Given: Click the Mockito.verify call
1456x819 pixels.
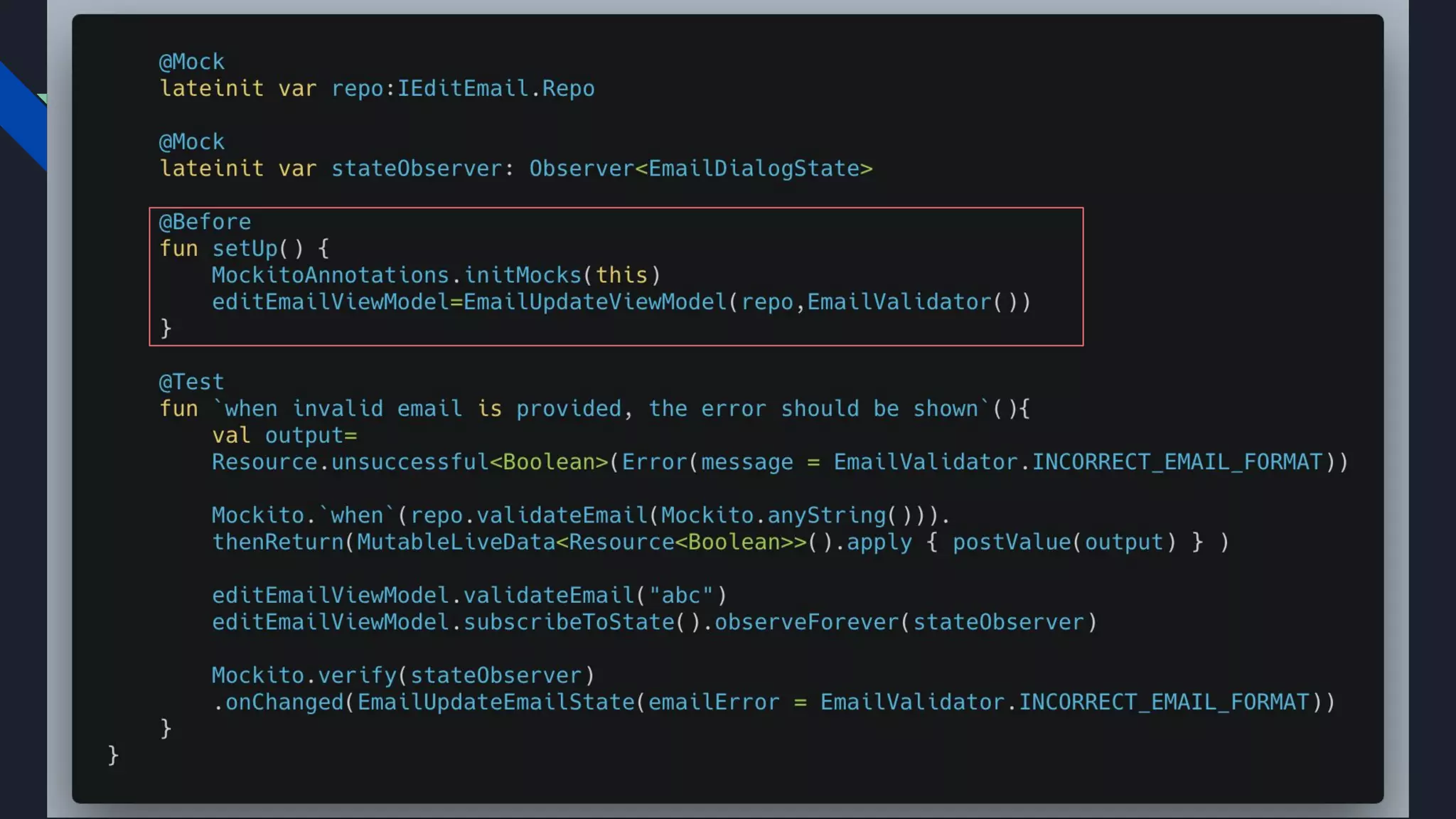Looking at the screenshot, I should coord(304,675).
